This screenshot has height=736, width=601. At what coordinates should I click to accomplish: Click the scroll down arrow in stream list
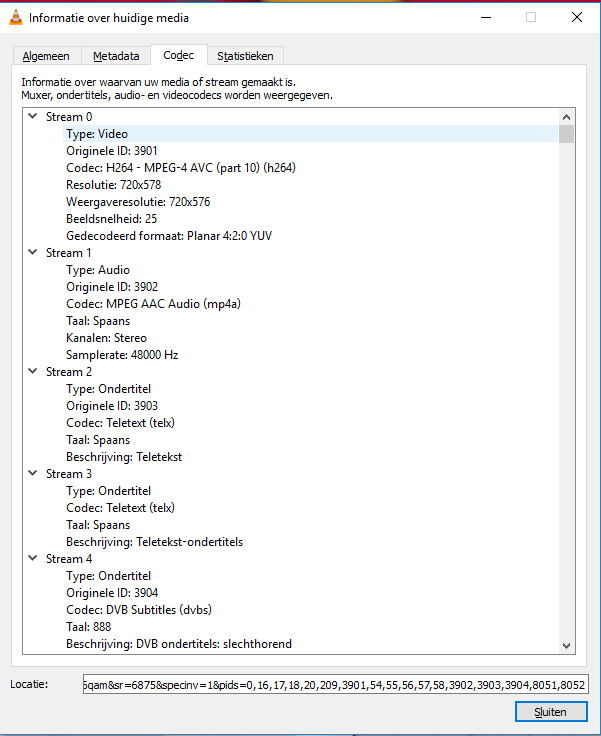pyautogui.click(x=567, y=645)
